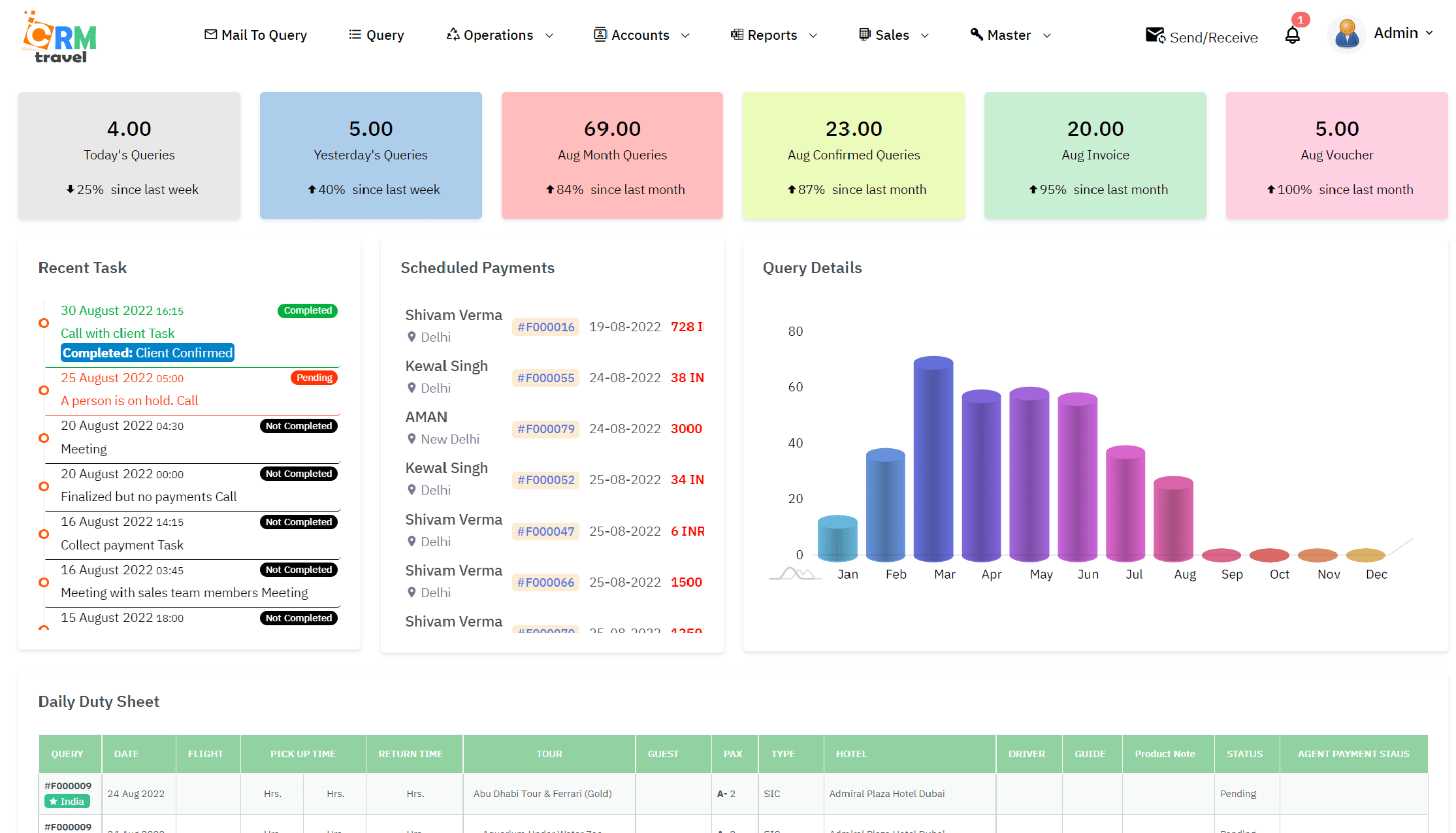Image resolution: width=1456 pixels, height=833 pixels.
Task: Open payment reference #F000079
Action: tap(545, 429)
